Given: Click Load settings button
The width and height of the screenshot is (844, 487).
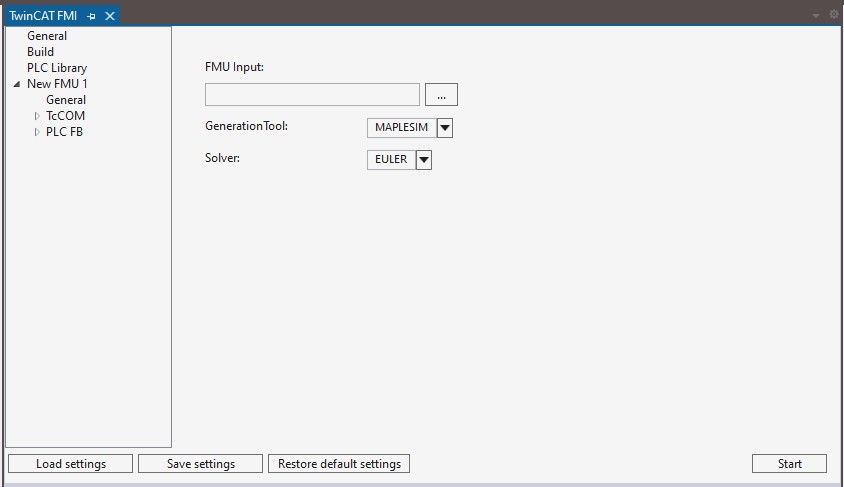Looking at the screenshot, I should click(71, 464).
